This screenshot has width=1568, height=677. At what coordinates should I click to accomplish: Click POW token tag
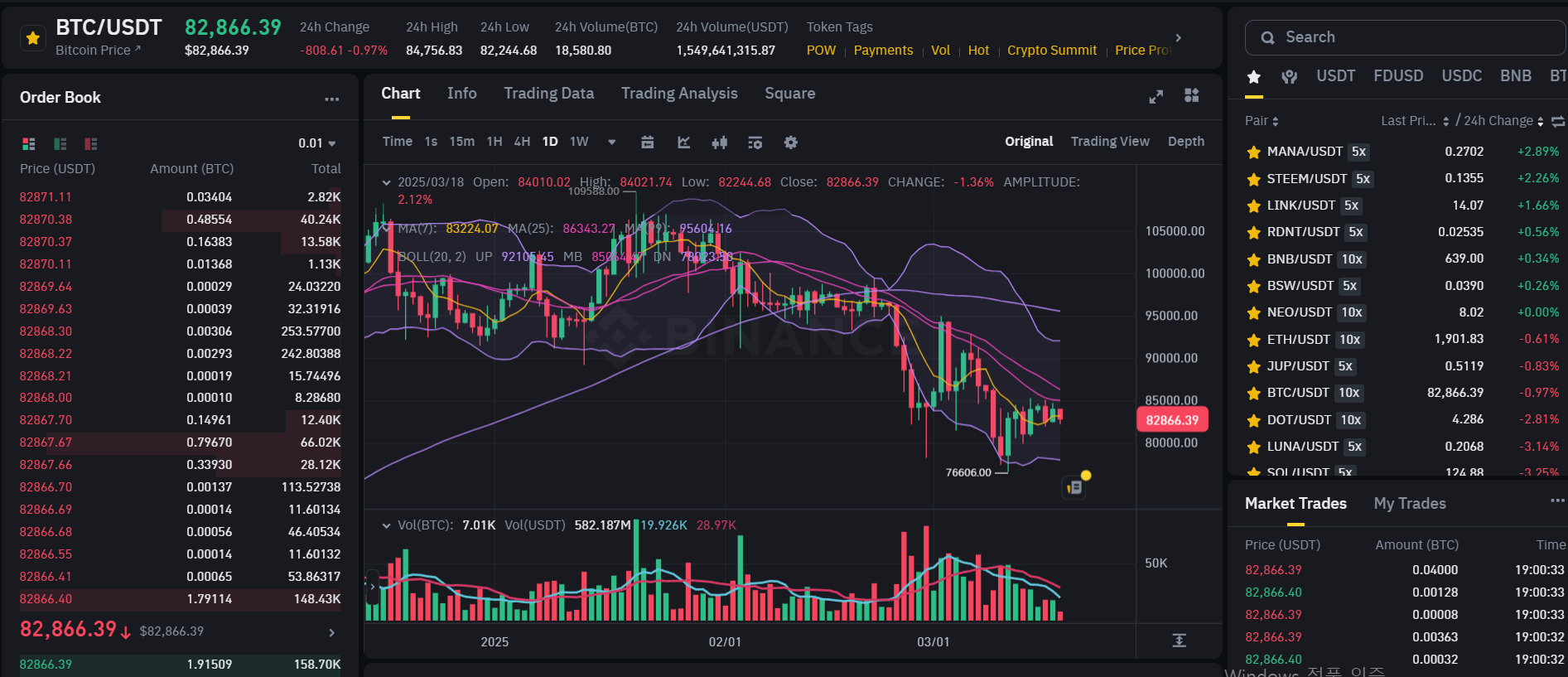click(821, 51)
